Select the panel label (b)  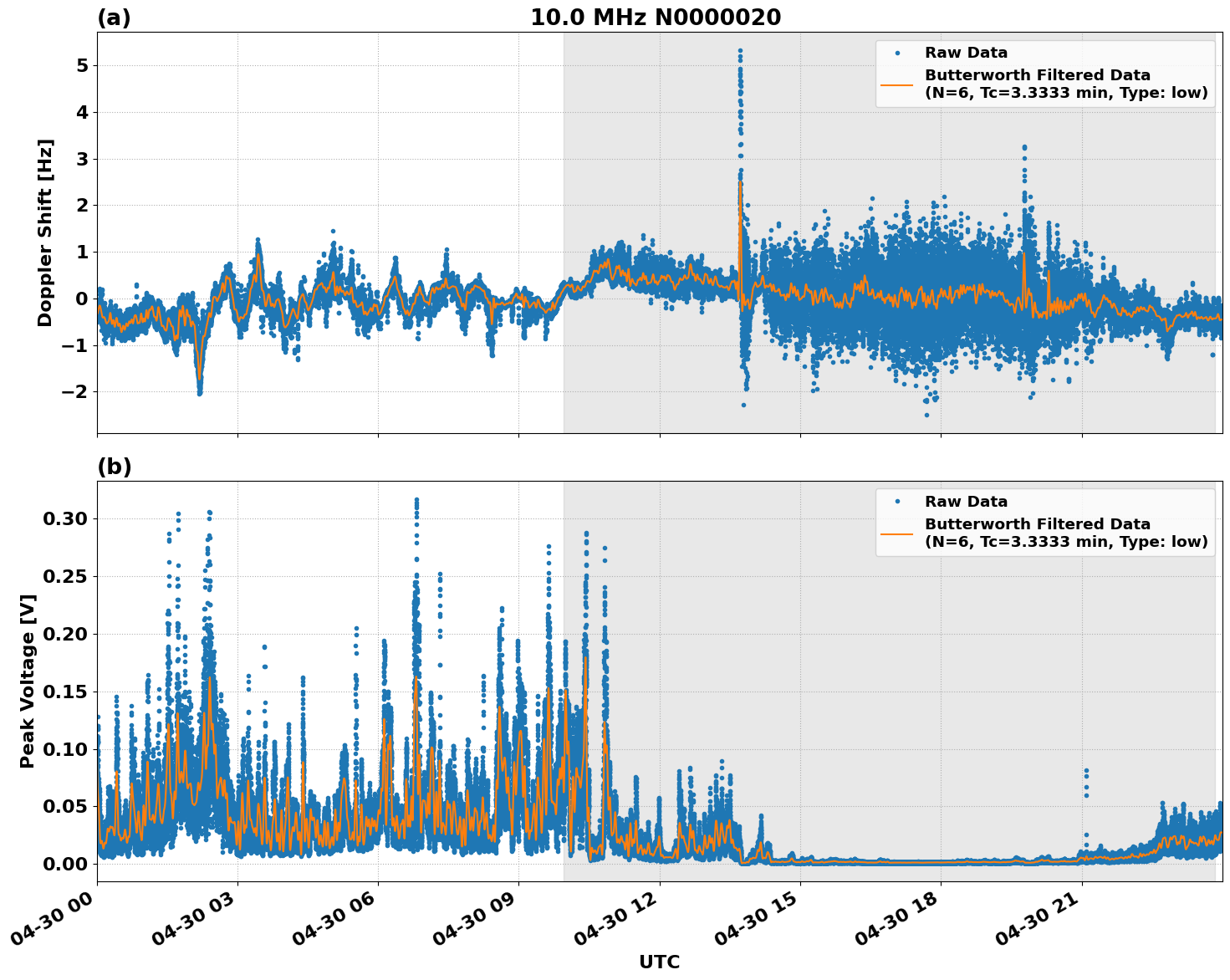click(115, 467)
